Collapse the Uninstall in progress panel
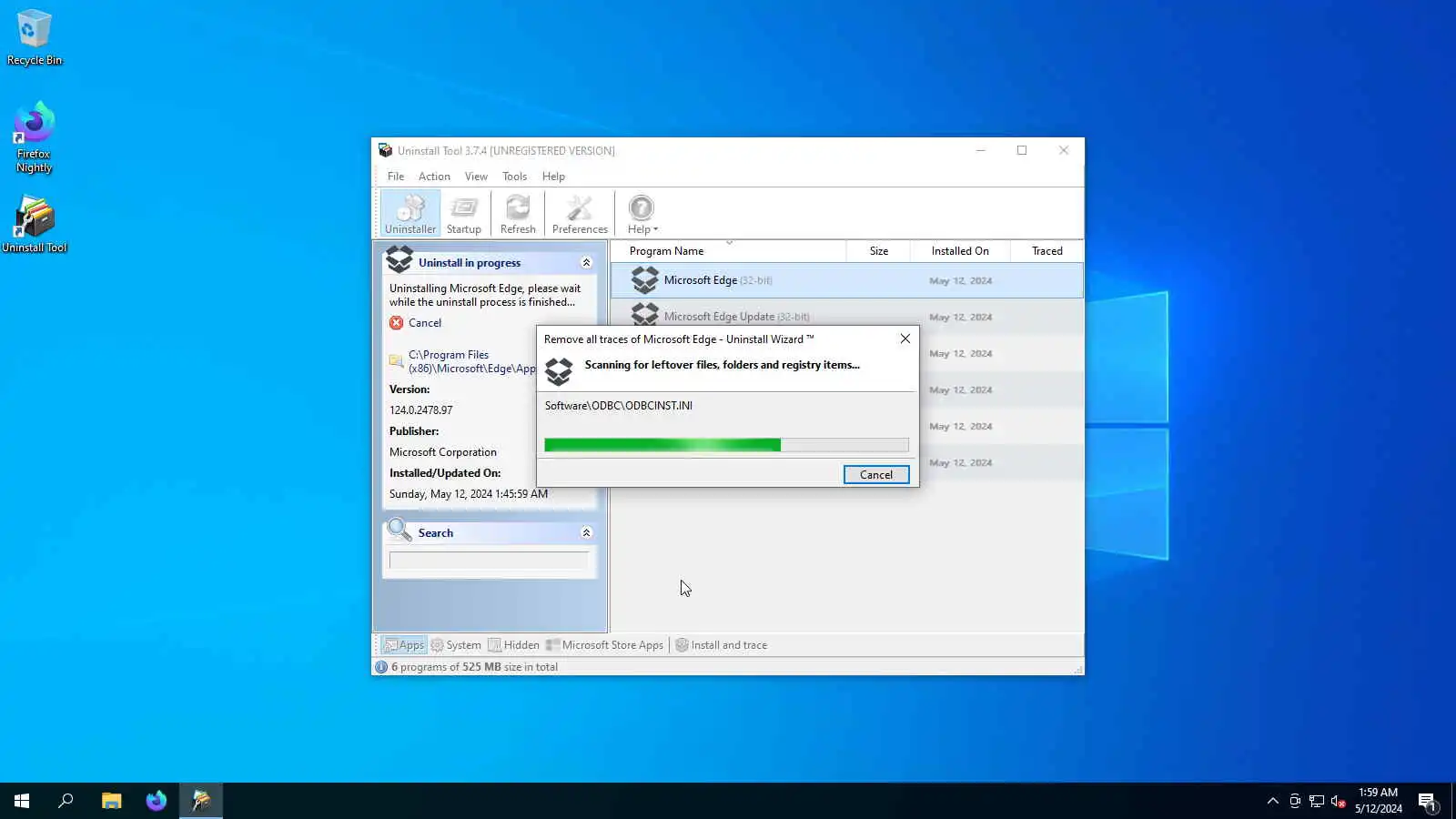This screenshot has width=1456, height=819. 586,263
